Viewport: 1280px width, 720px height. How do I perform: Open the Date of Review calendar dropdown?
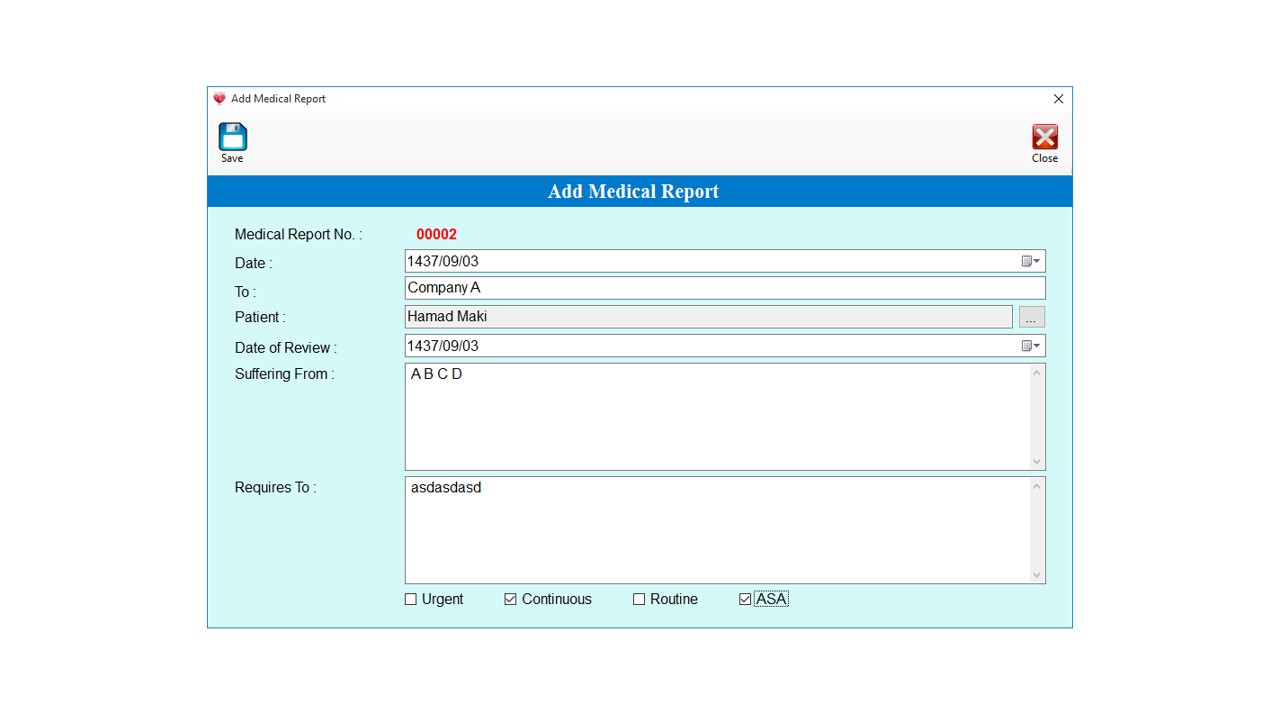pos(1031,346)
